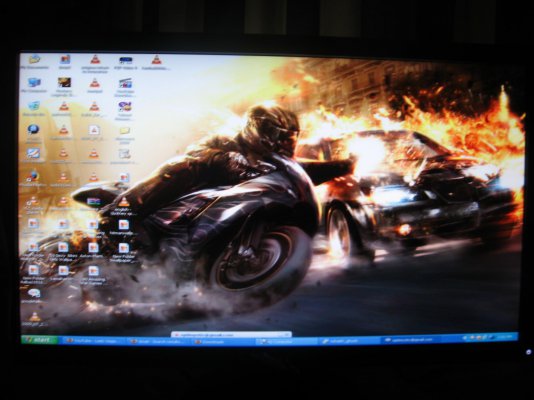
Task: Launch Mozilla Firefox from the desktop
Action: coord(33,178)
